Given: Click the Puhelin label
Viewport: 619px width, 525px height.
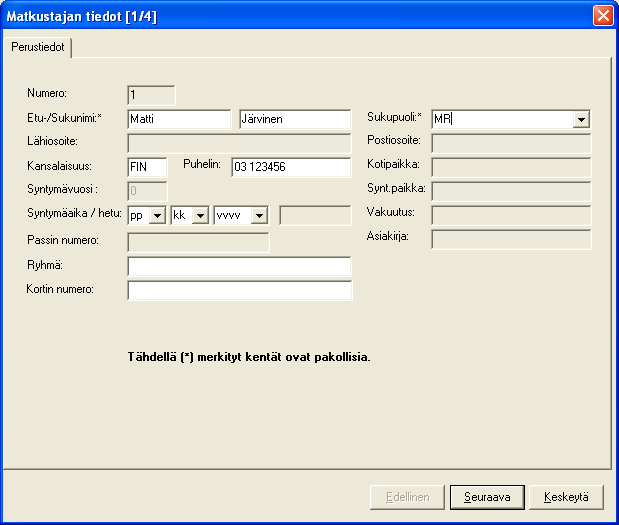Looking at the screenshot, I should [202, 164].
